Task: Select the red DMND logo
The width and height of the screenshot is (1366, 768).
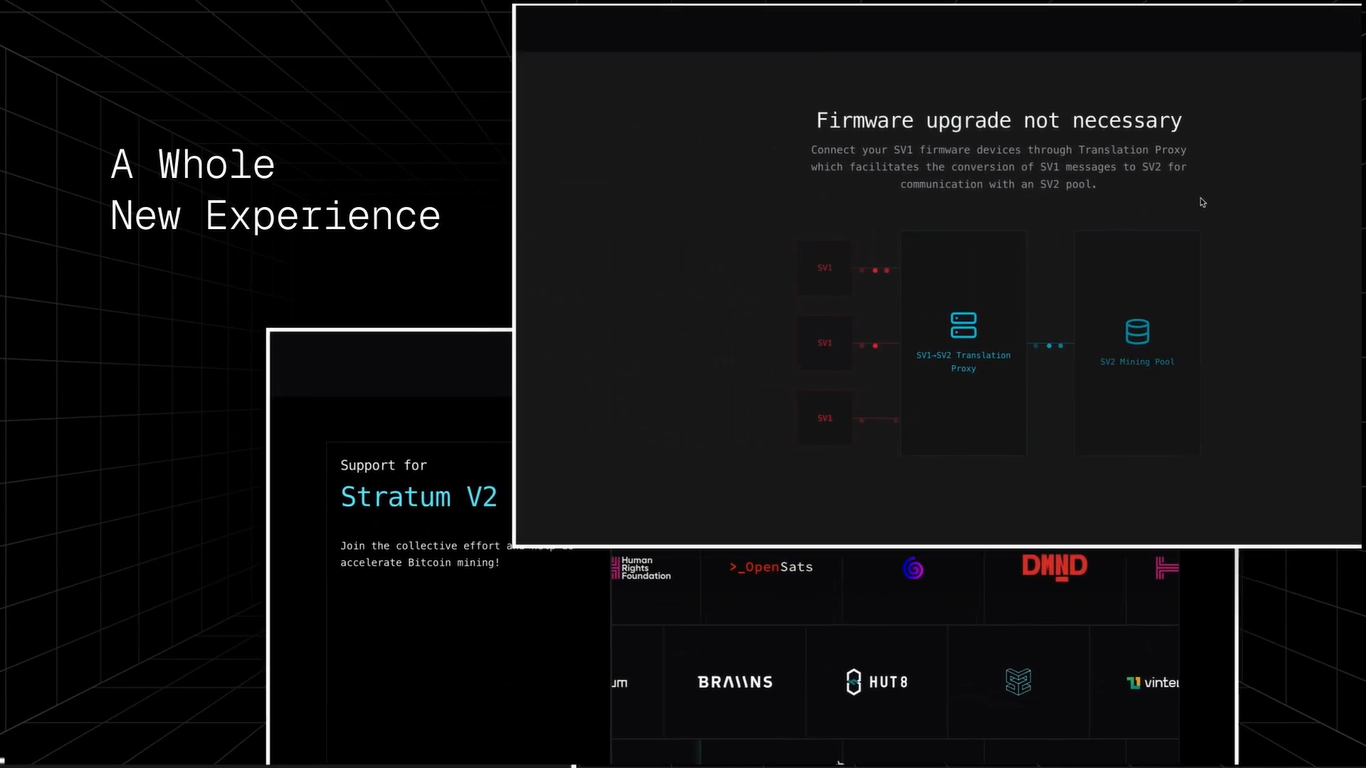Action: coord(1054,567)
